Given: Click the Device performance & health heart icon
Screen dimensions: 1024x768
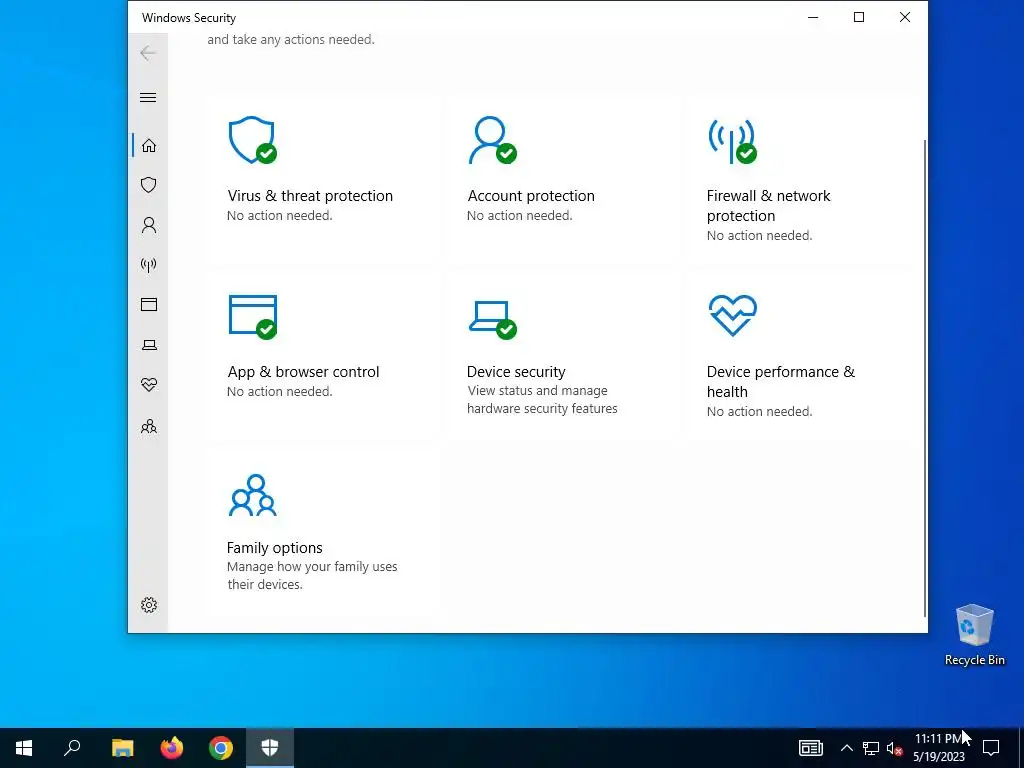Looking at the screenshot, I should (x=733, y=315).
